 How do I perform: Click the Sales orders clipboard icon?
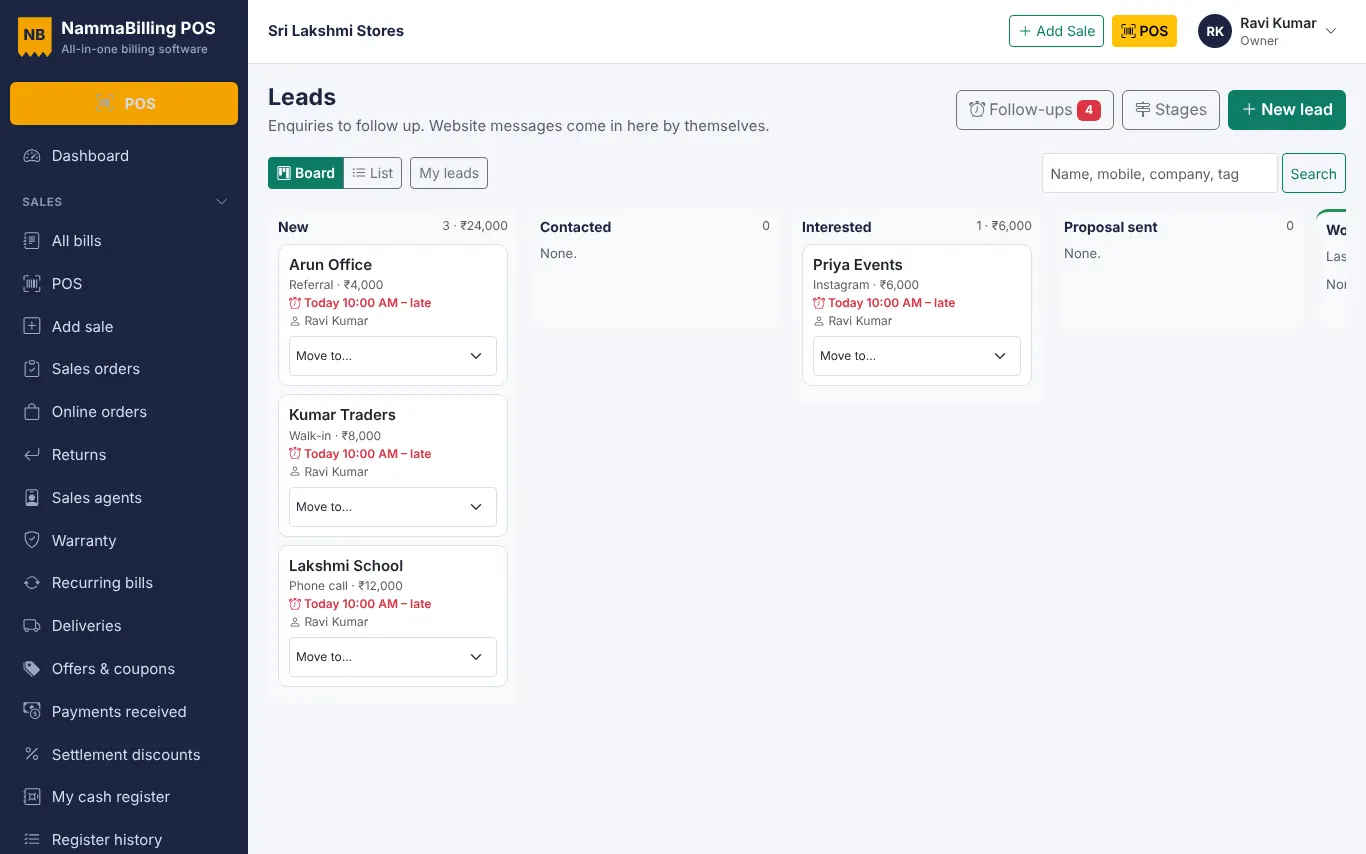(x=32, y=369)
